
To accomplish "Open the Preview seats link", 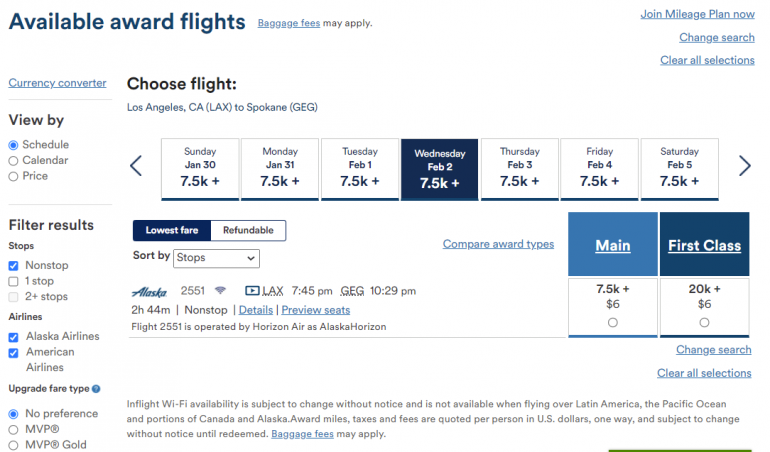I will coord(315,310).
